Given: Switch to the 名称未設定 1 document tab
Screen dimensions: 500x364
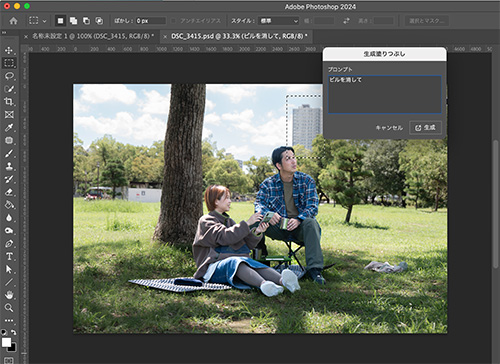Looking at the screenshot, I should click(93, 36).
